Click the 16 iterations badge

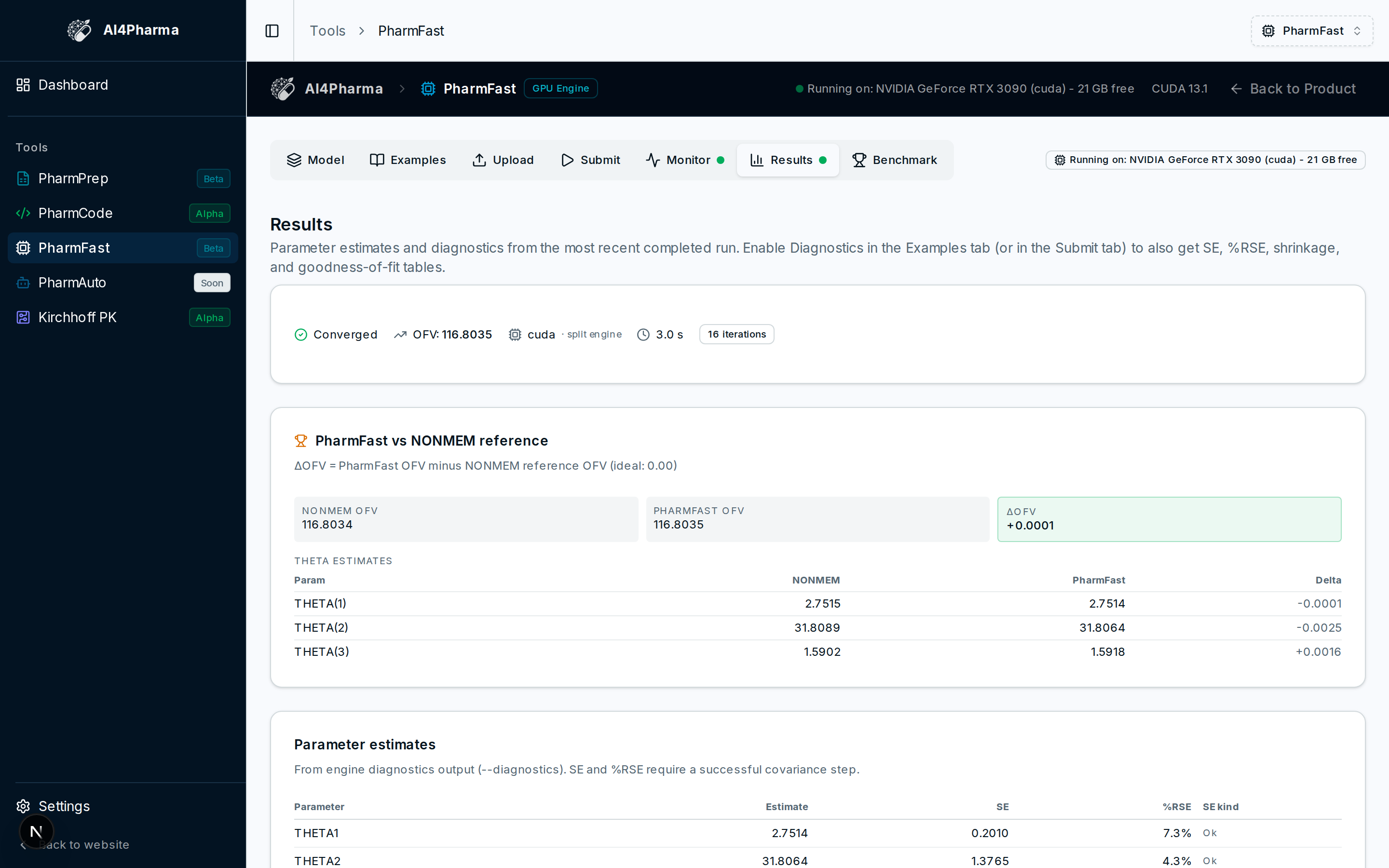pos(736,334)
